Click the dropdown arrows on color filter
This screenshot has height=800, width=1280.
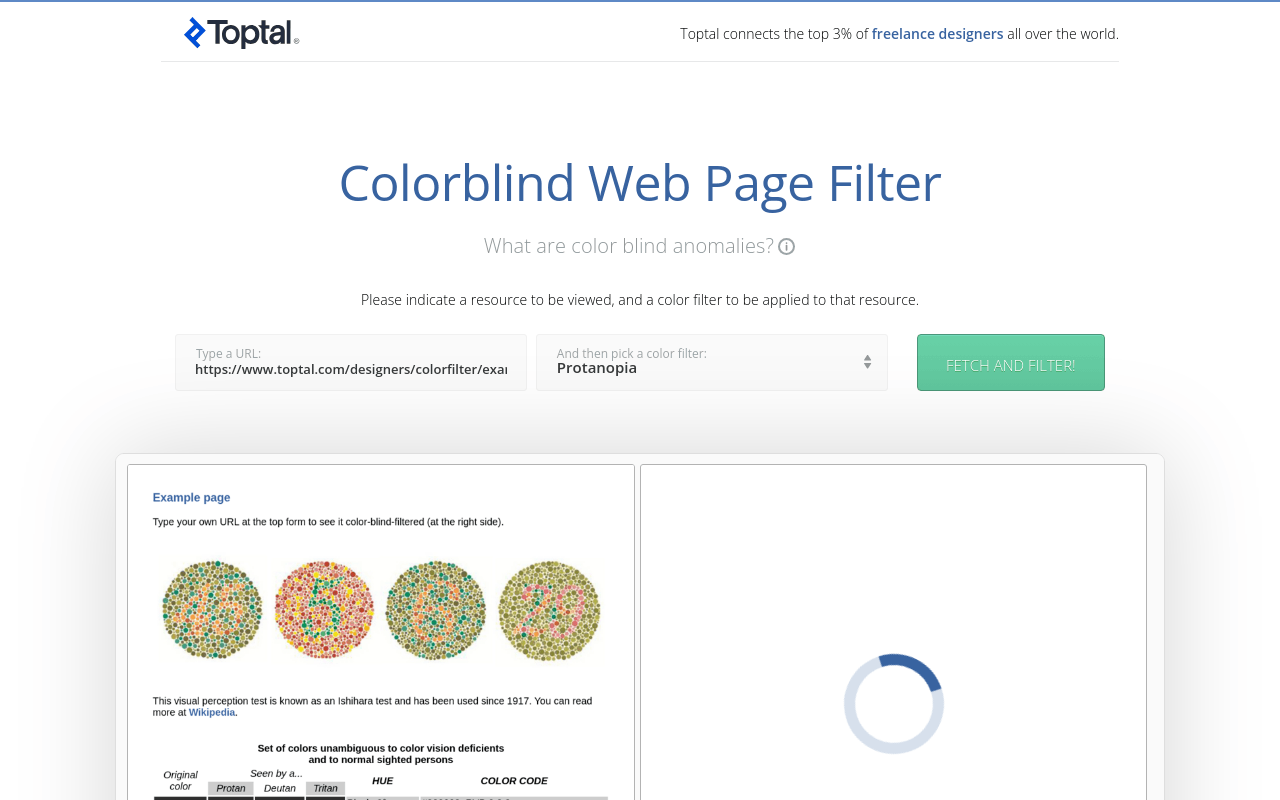coord(867,362)
